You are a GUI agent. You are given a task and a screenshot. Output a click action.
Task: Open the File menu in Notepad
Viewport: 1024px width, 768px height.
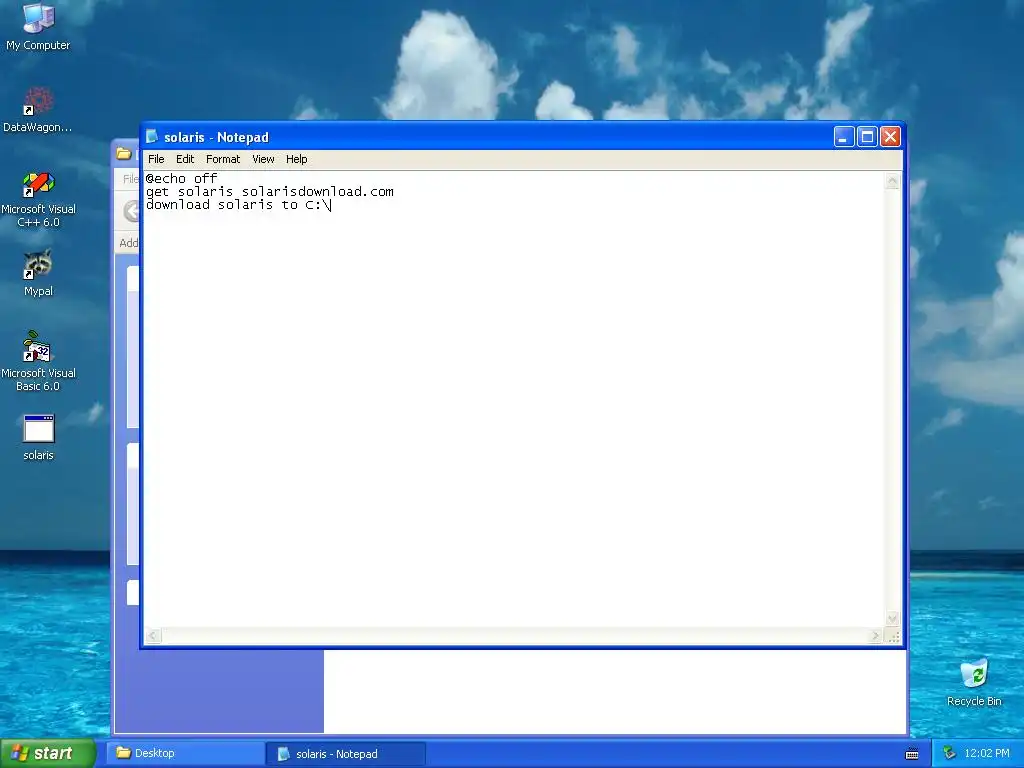click(156, 159)
